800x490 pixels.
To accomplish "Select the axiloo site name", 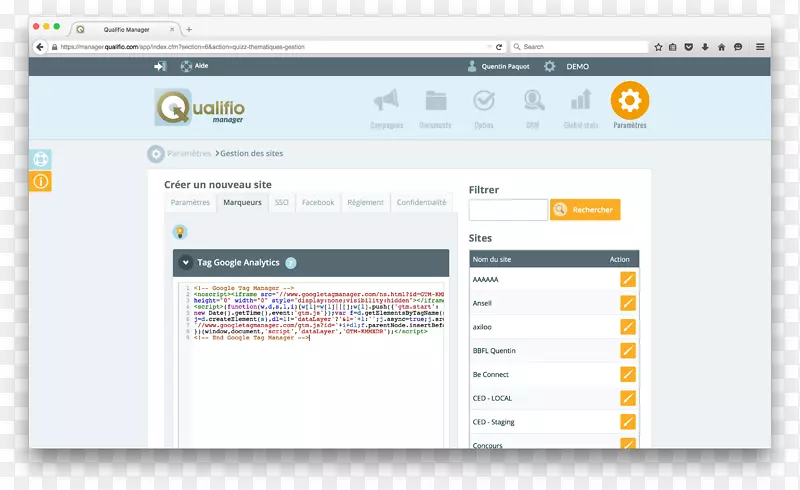I will coord(482,327).
